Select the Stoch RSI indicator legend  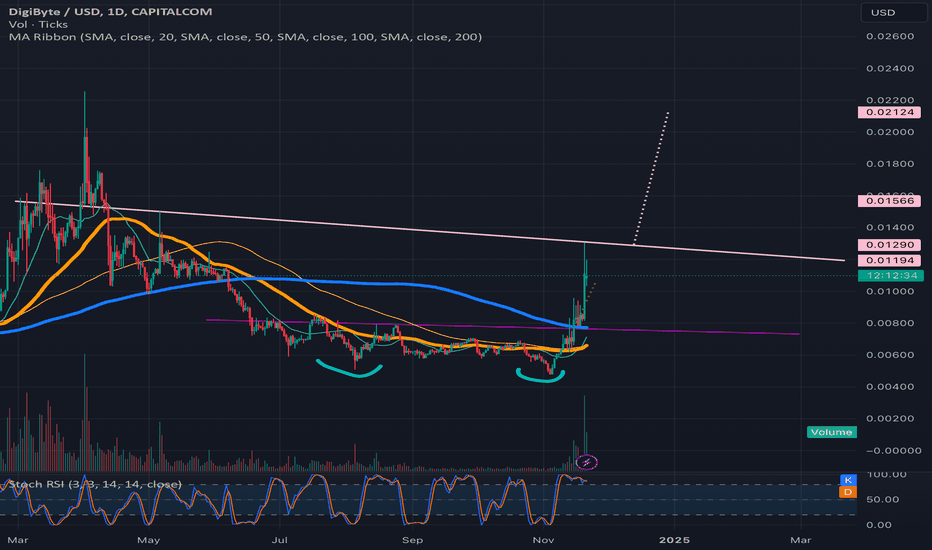pos(95,484)
